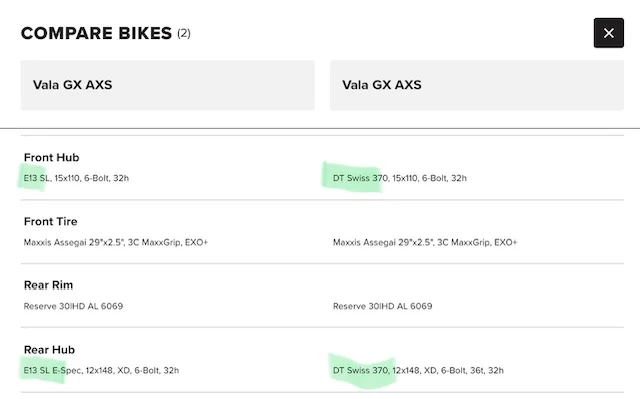640x399 pixels.
Task: Click the Rear Rim row label
Action: [49, 285]
